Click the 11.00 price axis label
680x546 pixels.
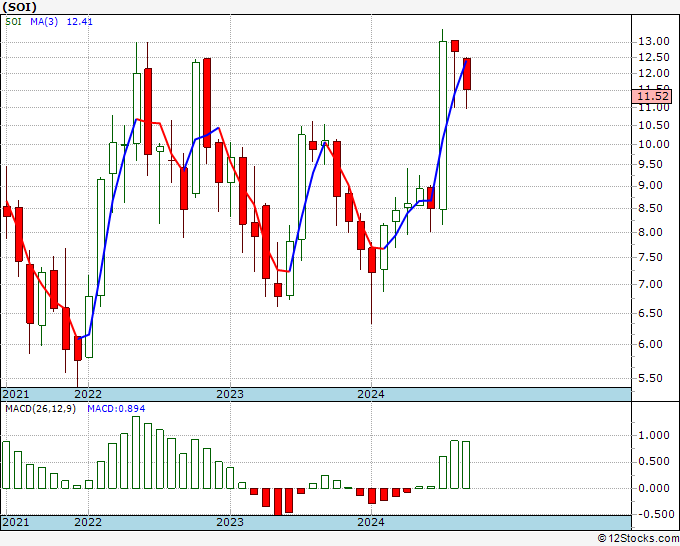(654, 108)
